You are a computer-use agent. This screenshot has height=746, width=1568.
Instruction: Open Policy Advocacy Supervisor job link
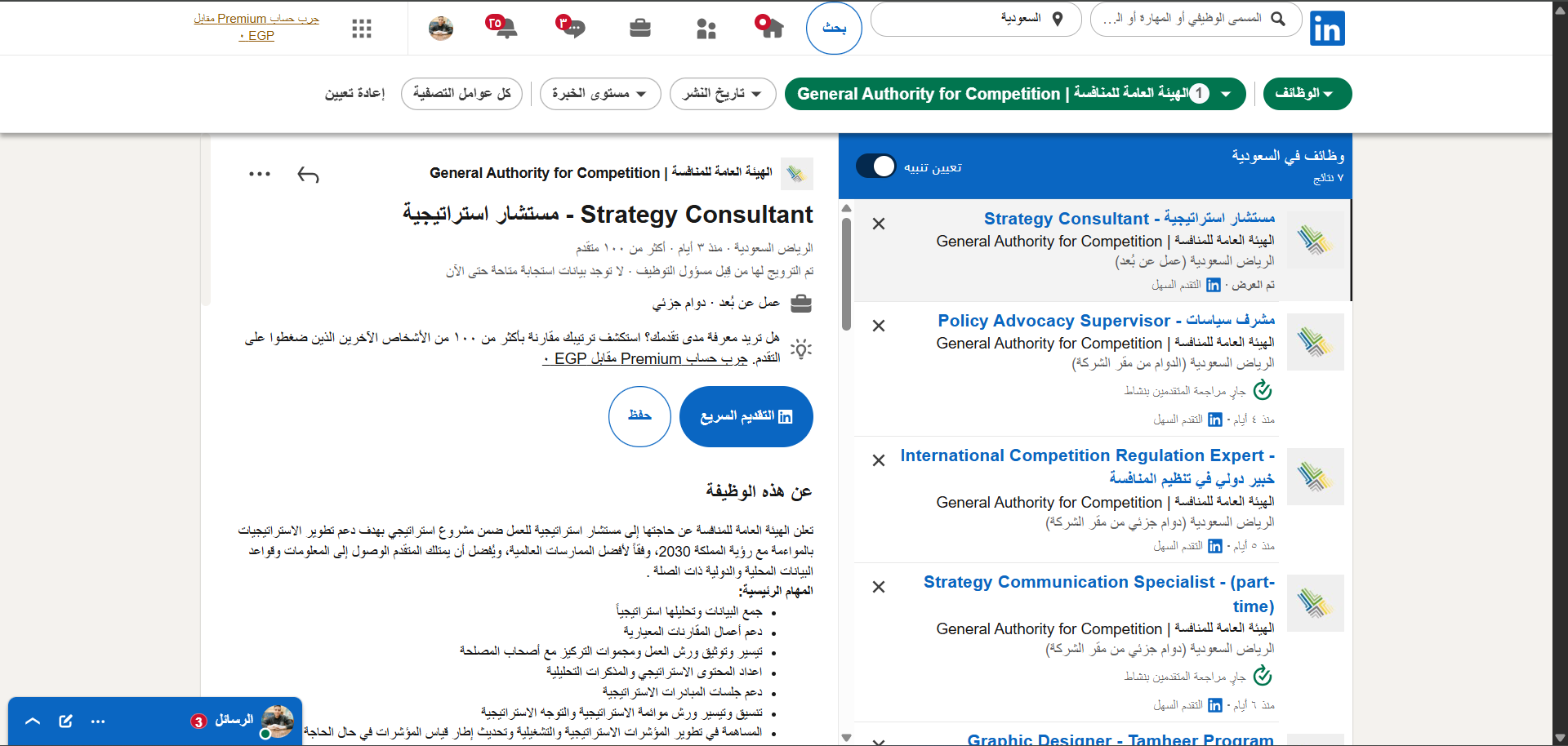[1107, 321]
